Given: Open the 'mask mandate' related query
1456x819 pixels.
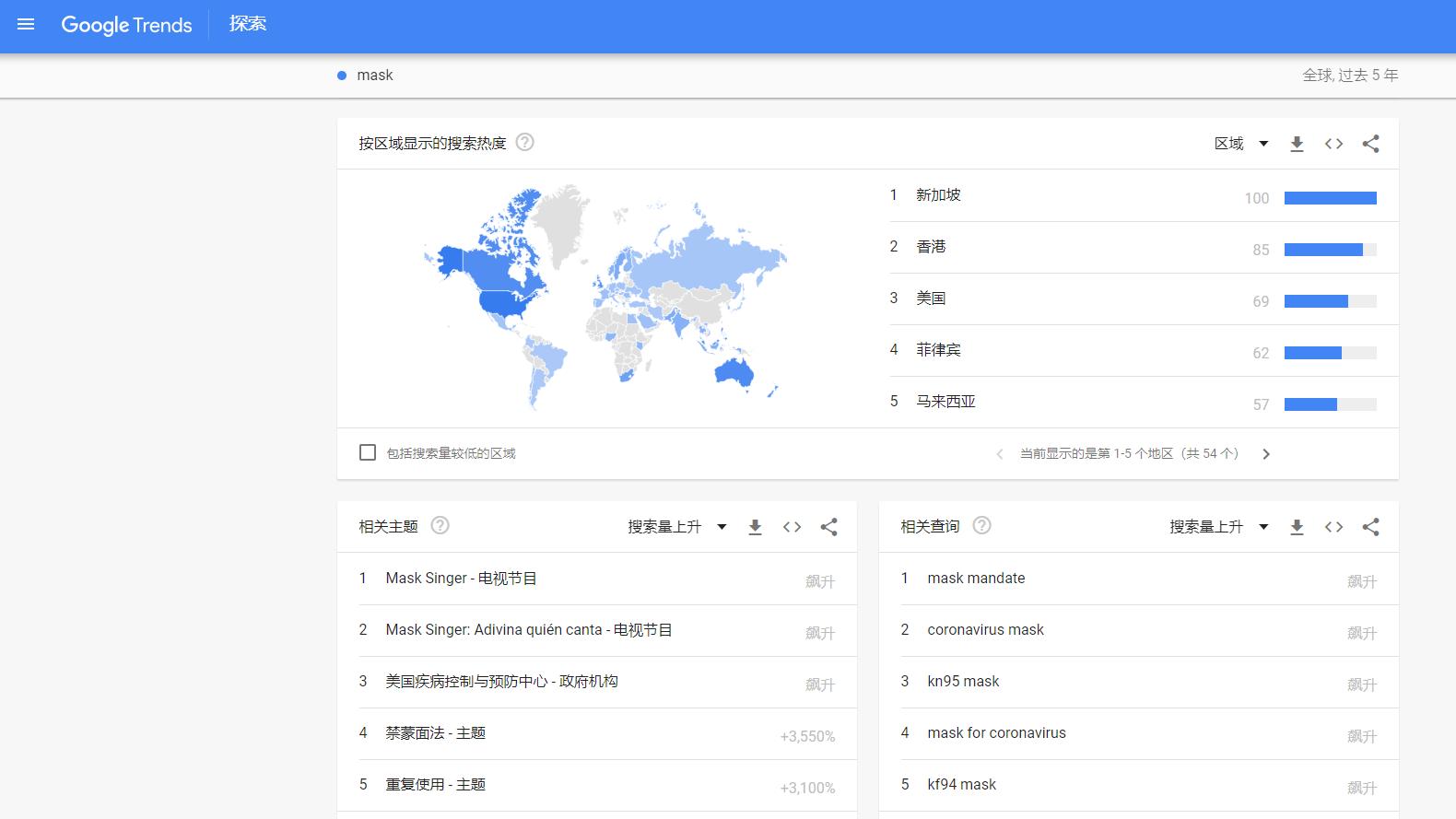Looking at the screenshot, I should (x=976, y=579).
